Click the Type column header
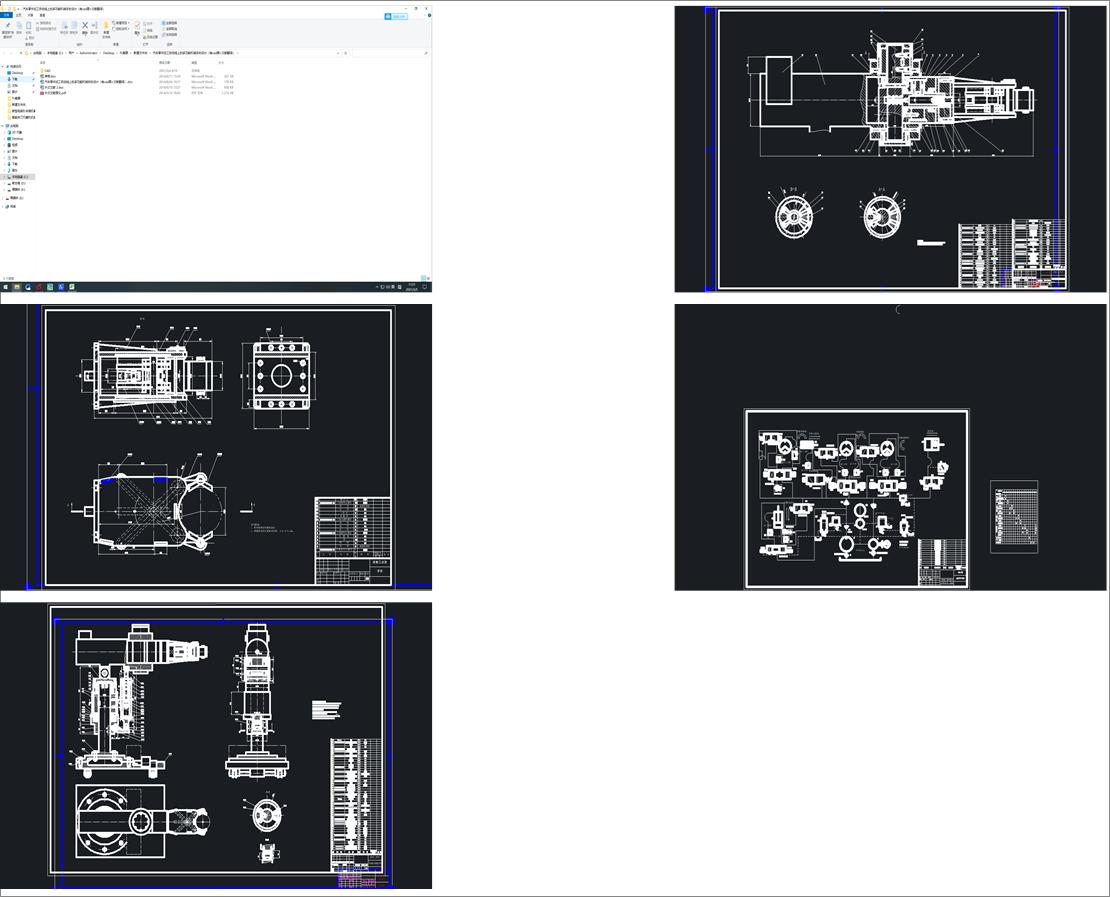The image size is (1110, 897). (194, 62)
